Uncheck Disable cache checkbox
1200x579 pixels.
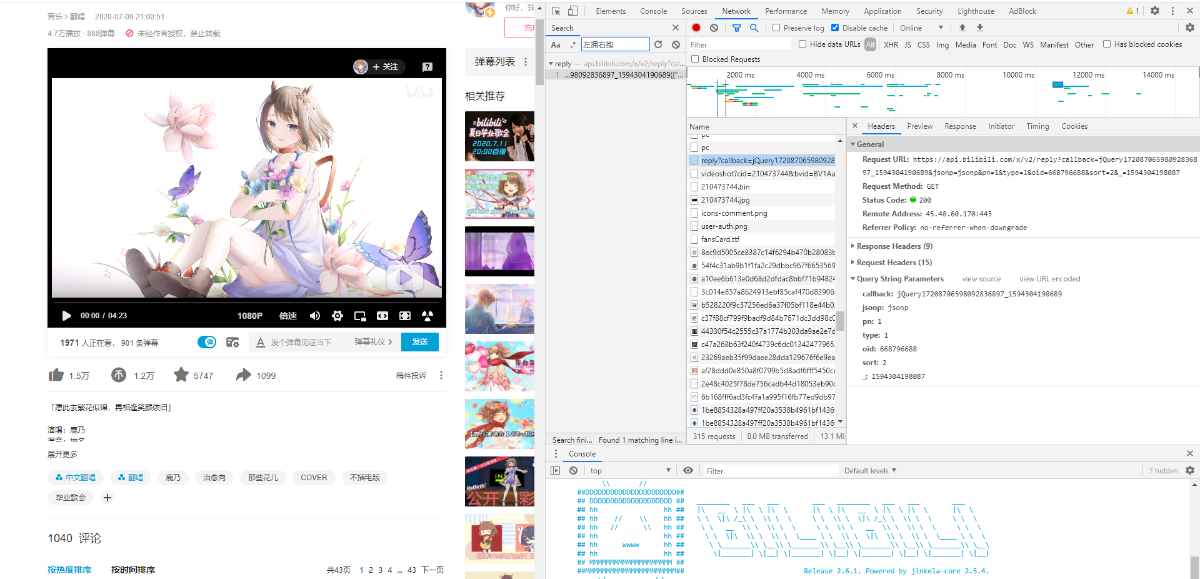click(x=835, y=28)
